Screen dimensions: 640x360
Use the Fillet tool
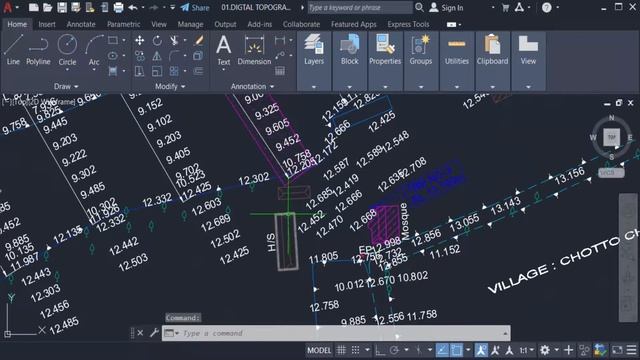[174, 56]
